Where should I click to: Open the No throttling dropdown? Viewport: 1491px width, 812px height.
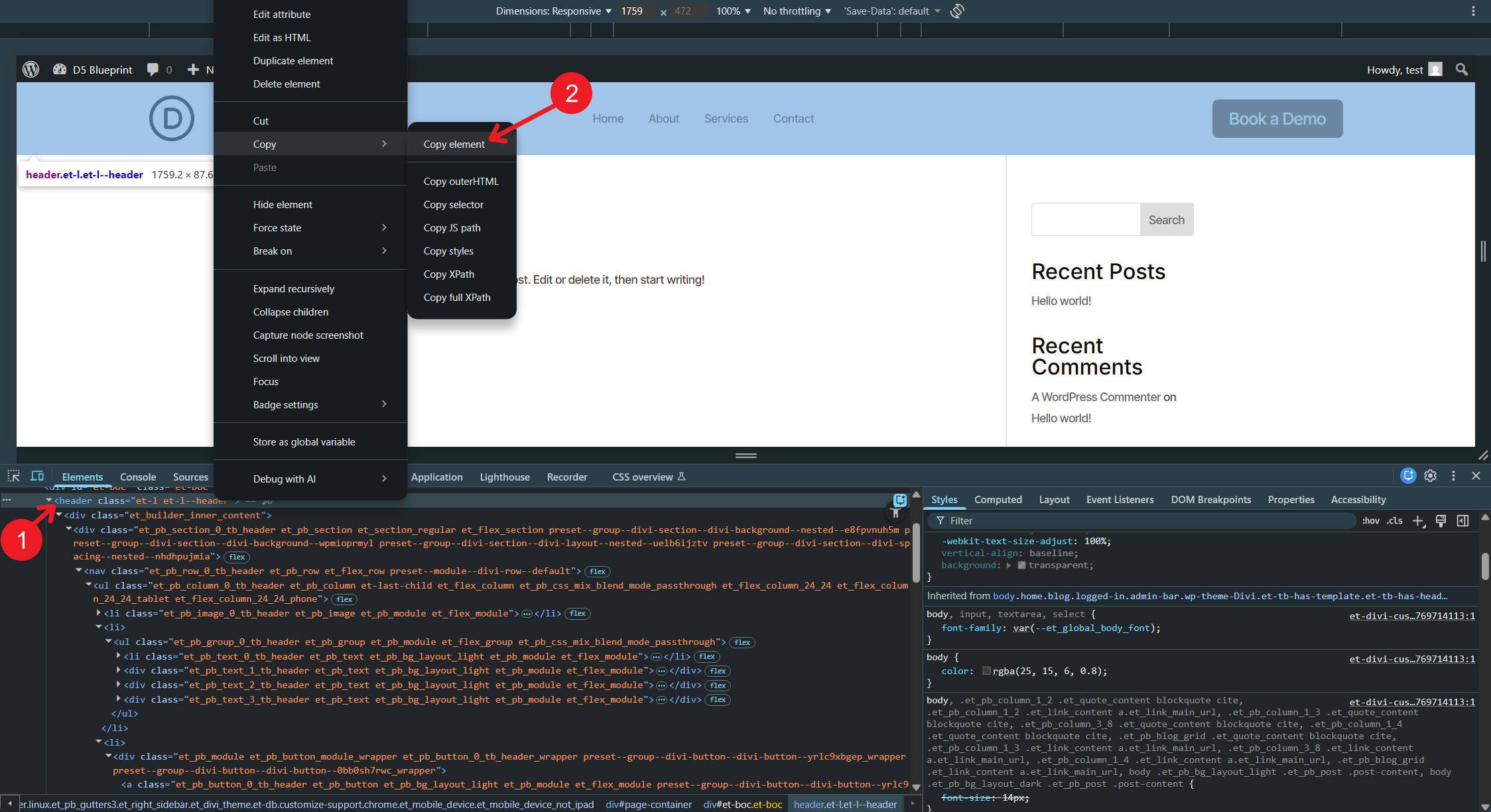point(795,11)
